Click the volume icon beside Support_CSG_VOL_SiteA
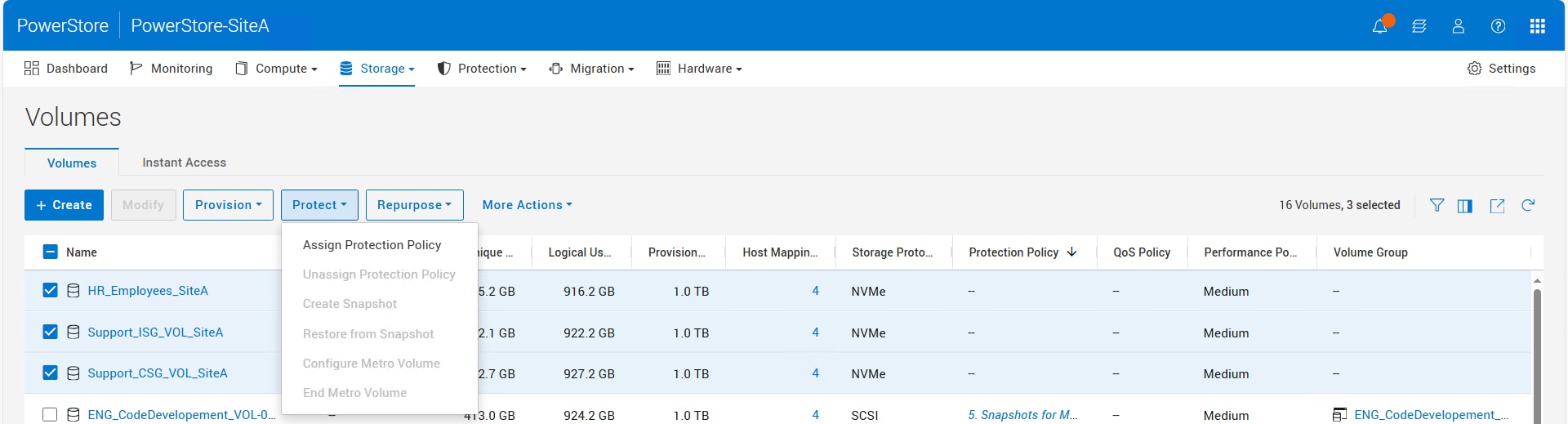Screen dimensions: 1568x424 pos(73,373)
